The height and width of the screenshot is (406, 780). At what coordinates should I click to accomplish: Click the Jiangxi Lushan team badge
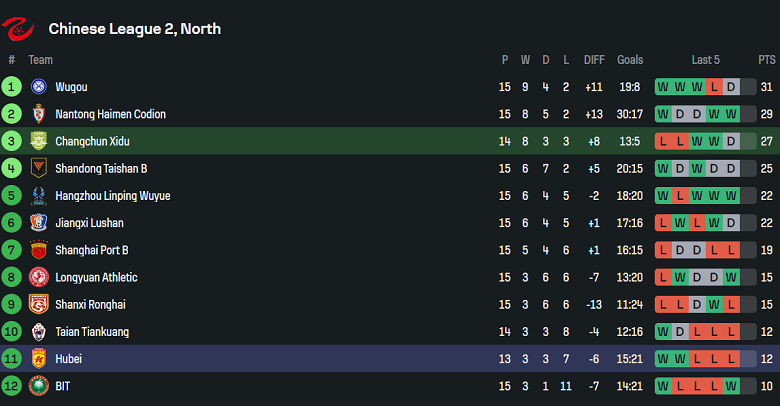39,223
